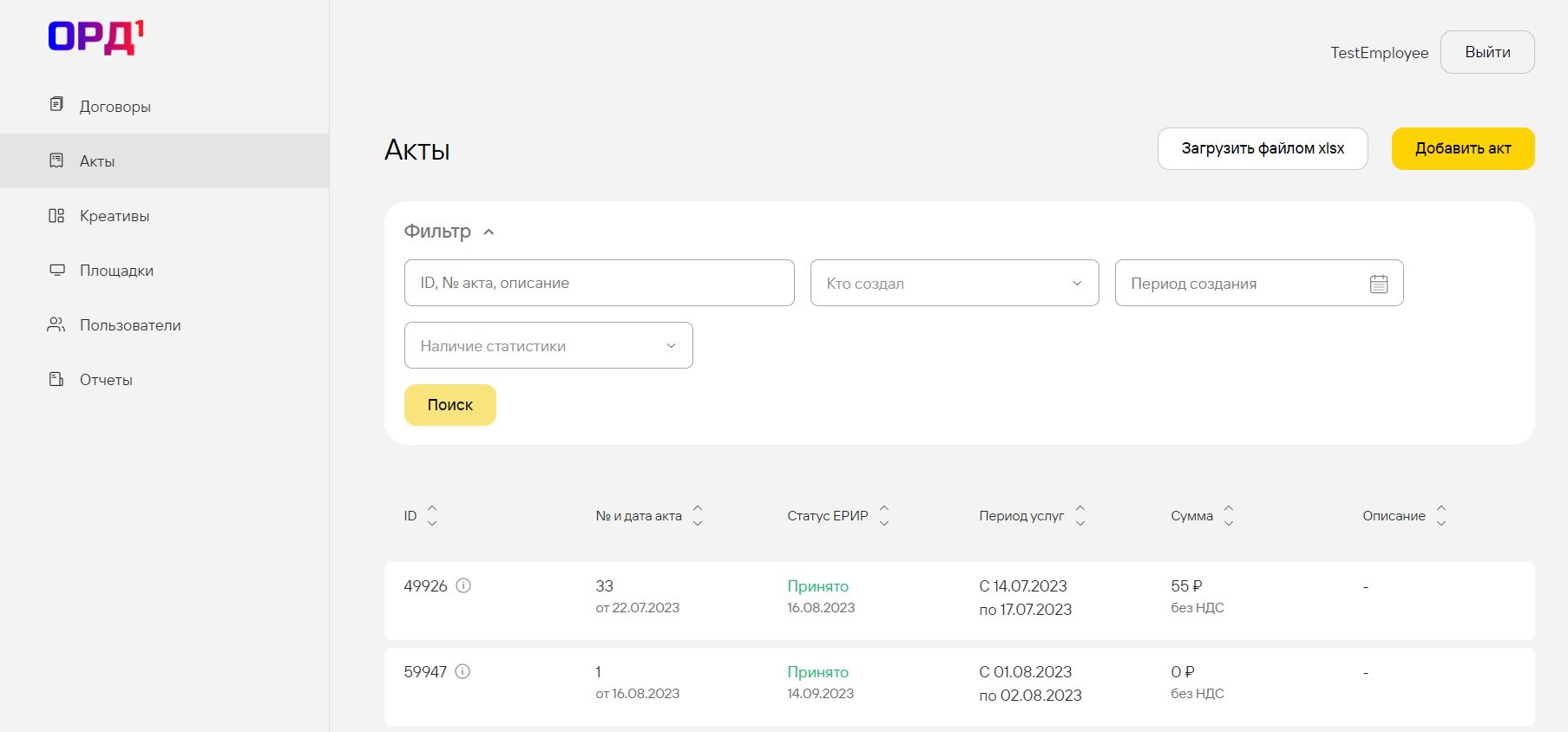
Task: Click period С 01.08.2023 cell
Action: [x=1030, y=683]
